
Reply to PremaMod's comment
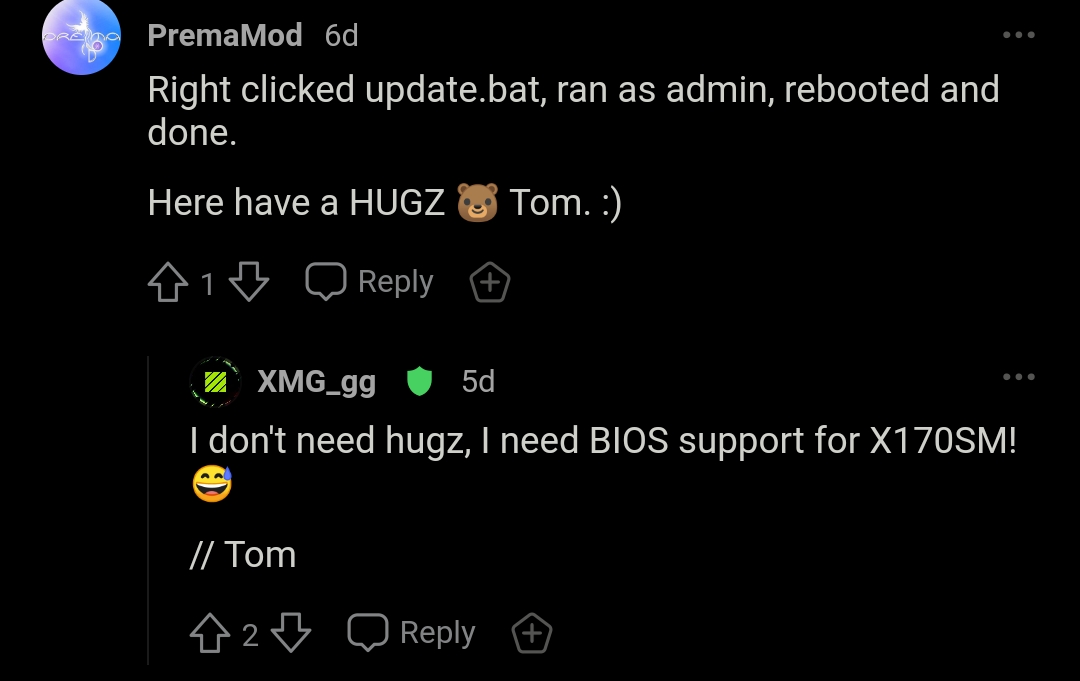coord(370,283)
